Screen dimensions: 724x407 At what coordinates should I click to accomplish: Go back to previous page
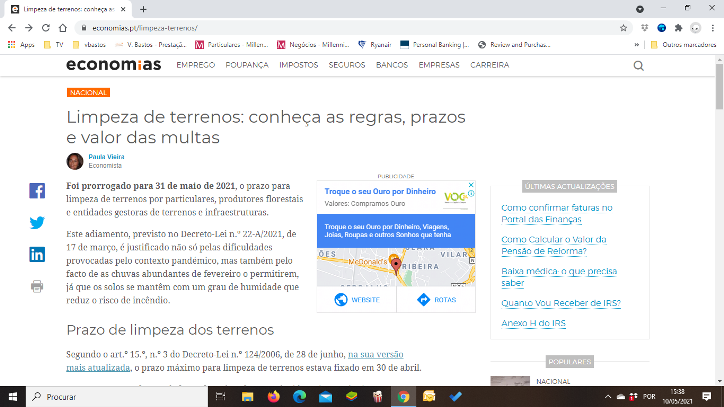click(12, 28)
